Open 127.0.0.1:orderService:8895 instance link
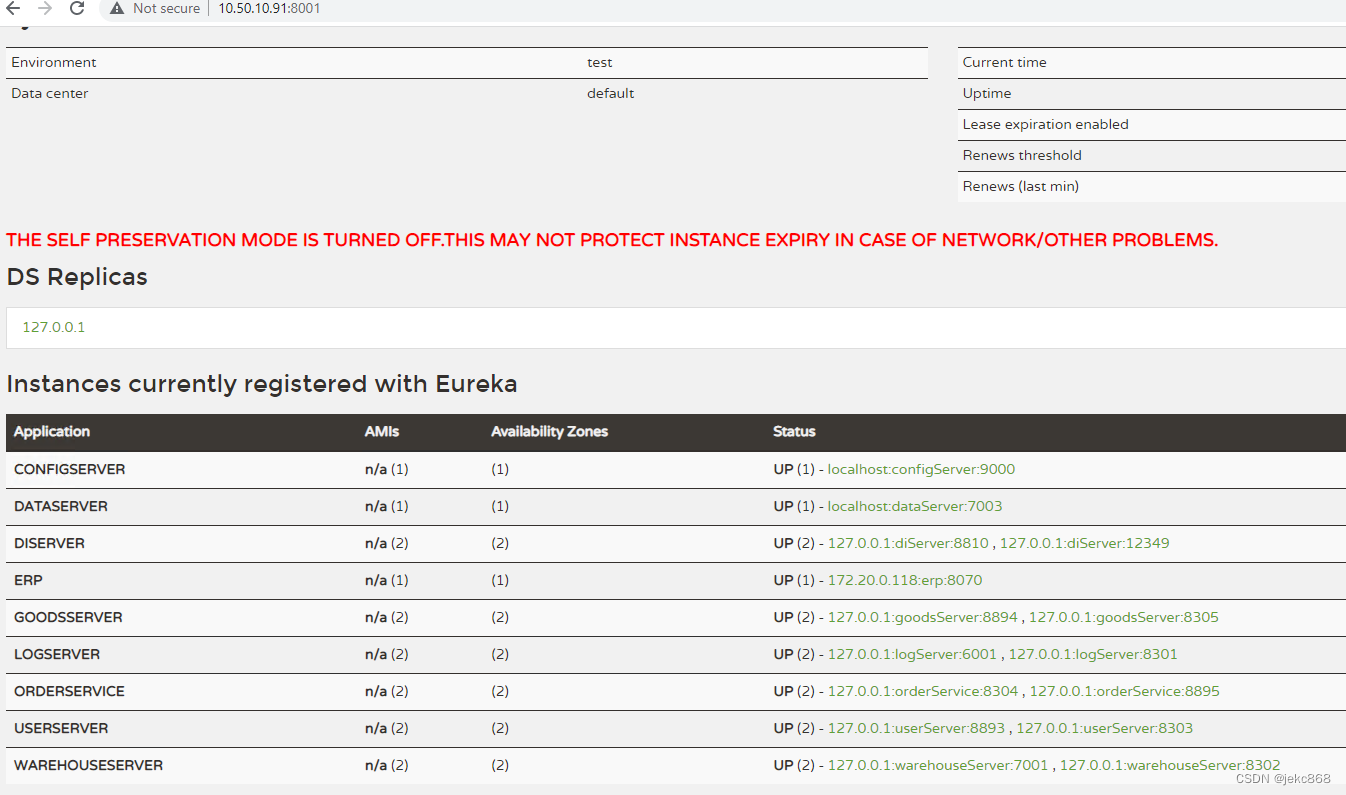1346x795 pixels. (1125, 691)
